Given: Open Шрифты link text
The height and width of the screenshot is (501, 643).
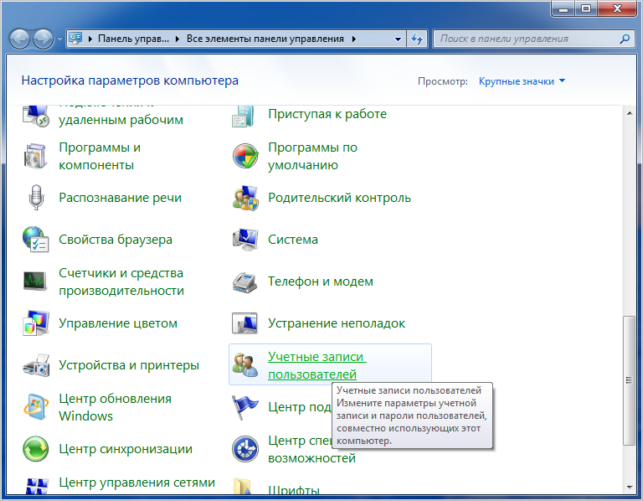Looking at the screenshot, I should point(294,490).
